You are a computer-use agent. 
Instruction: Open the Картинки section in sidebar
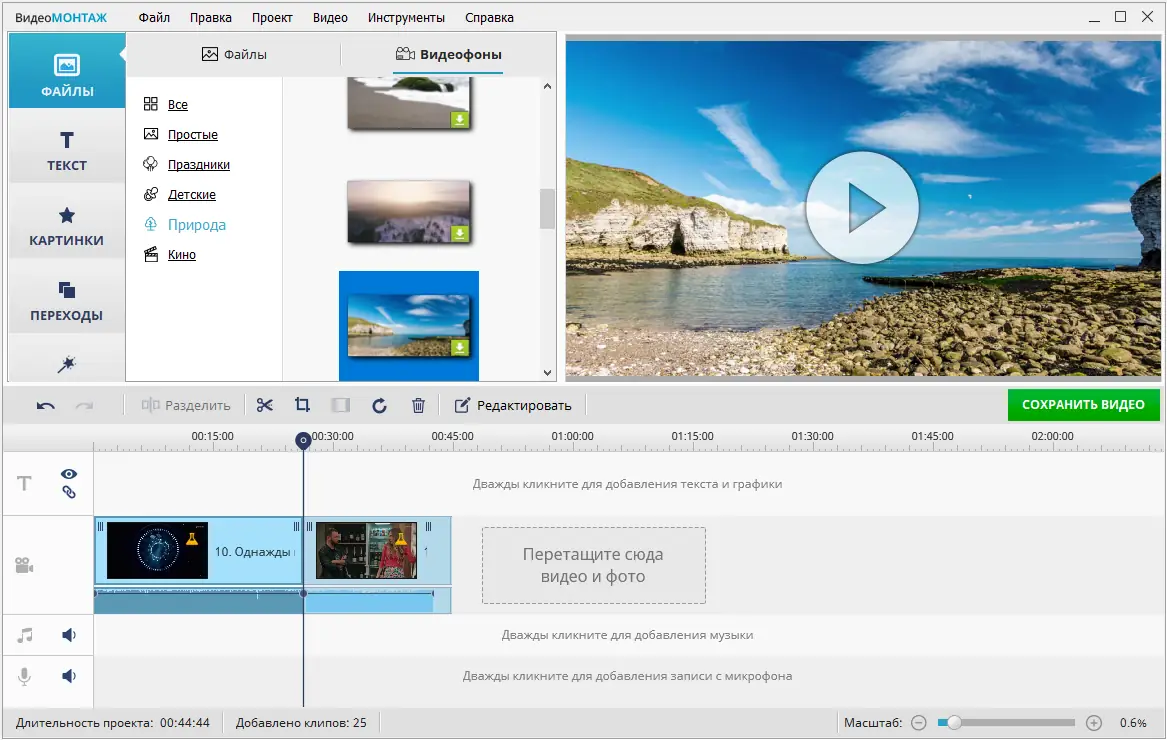point(67,226)
